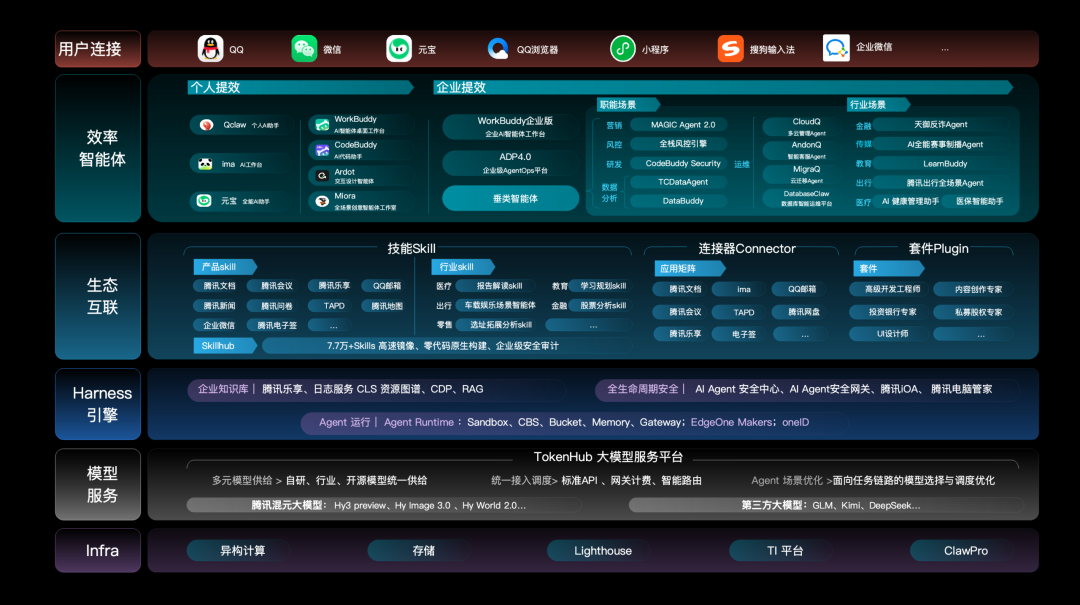The image size is (1080, 605).
Task: Click the red Qclaw icon
Action: 206,125
